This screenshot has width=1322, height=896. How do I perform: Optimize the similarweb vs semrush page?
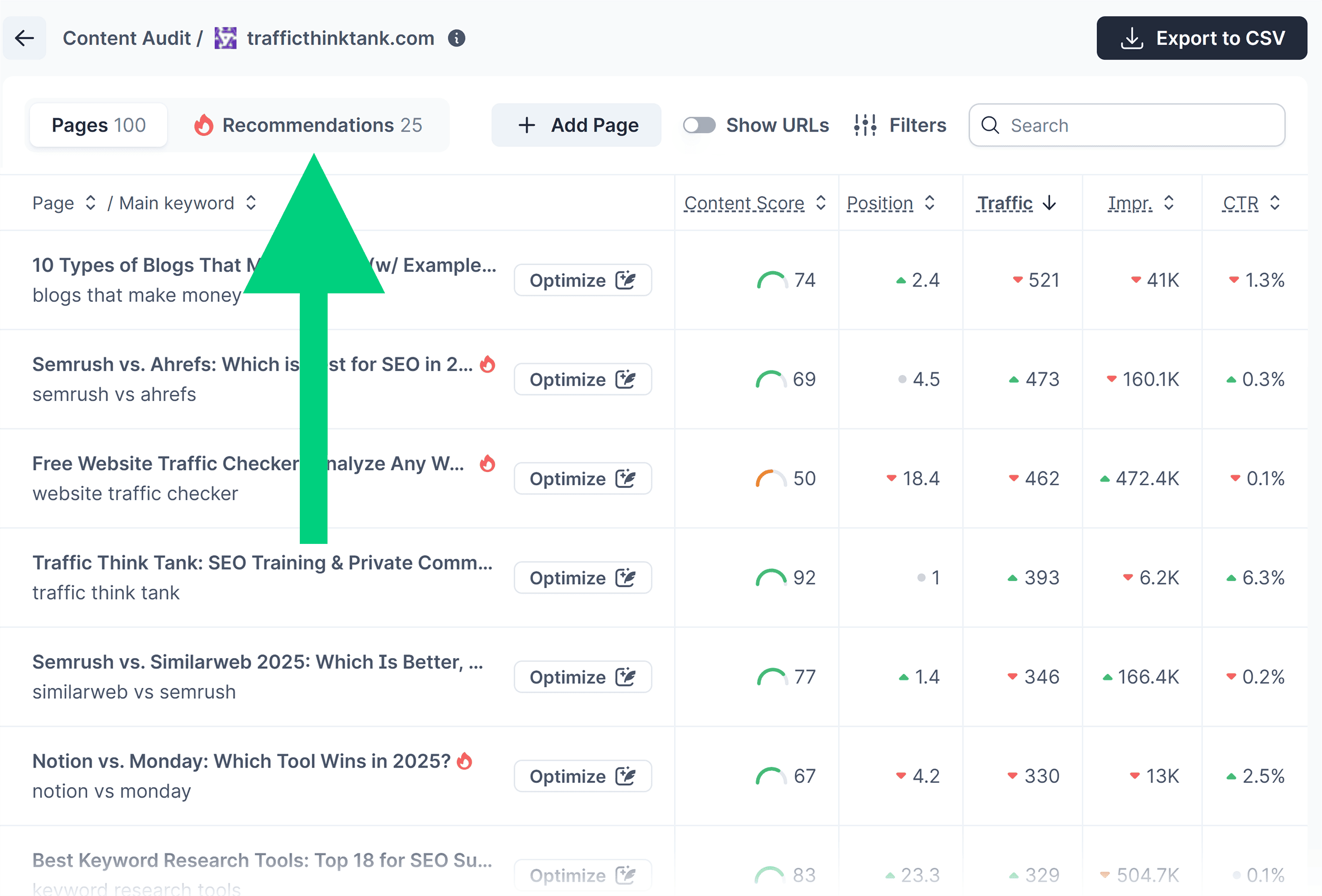[x=583, y=677]
